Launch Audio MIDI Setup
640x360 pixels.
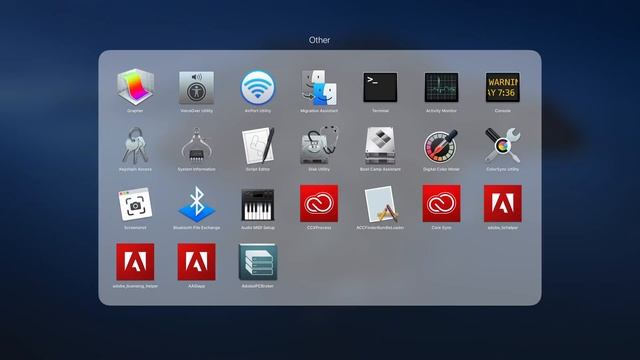[x=258, y=204]
